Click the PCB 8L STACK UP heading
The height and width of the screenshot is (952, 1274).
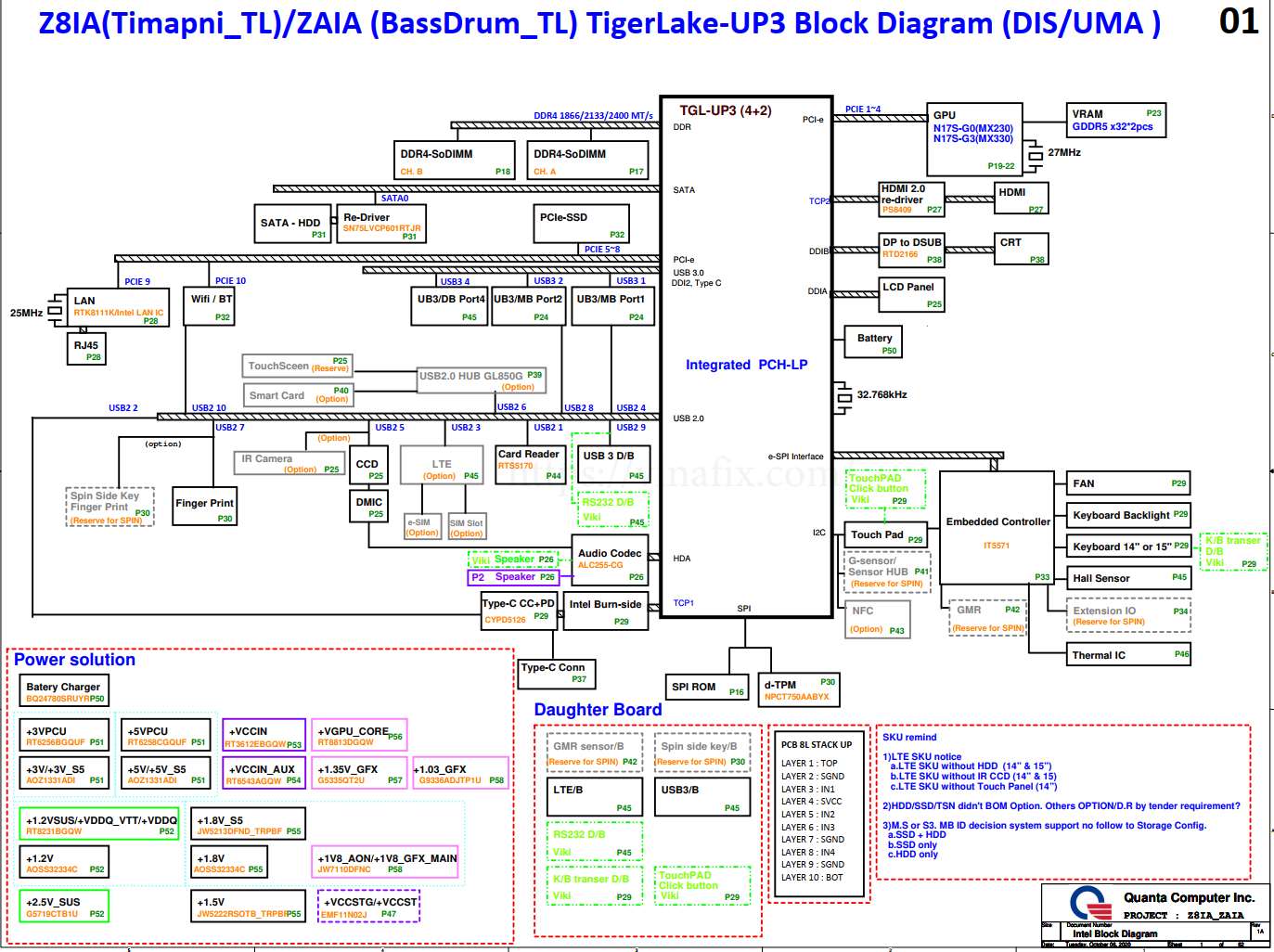coord(817,745)
